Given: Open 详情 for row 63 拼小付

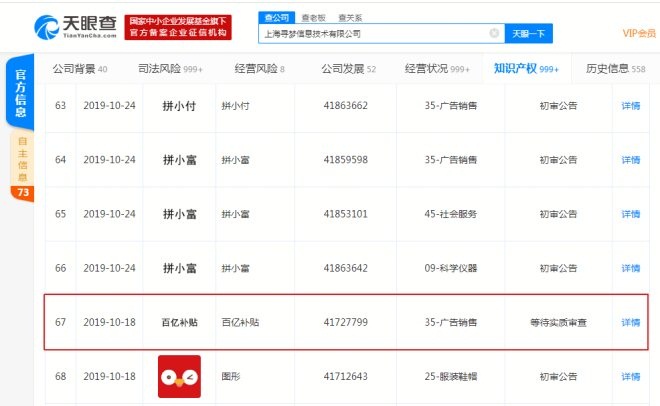Looking at the screenshot, I should point(630,104).
